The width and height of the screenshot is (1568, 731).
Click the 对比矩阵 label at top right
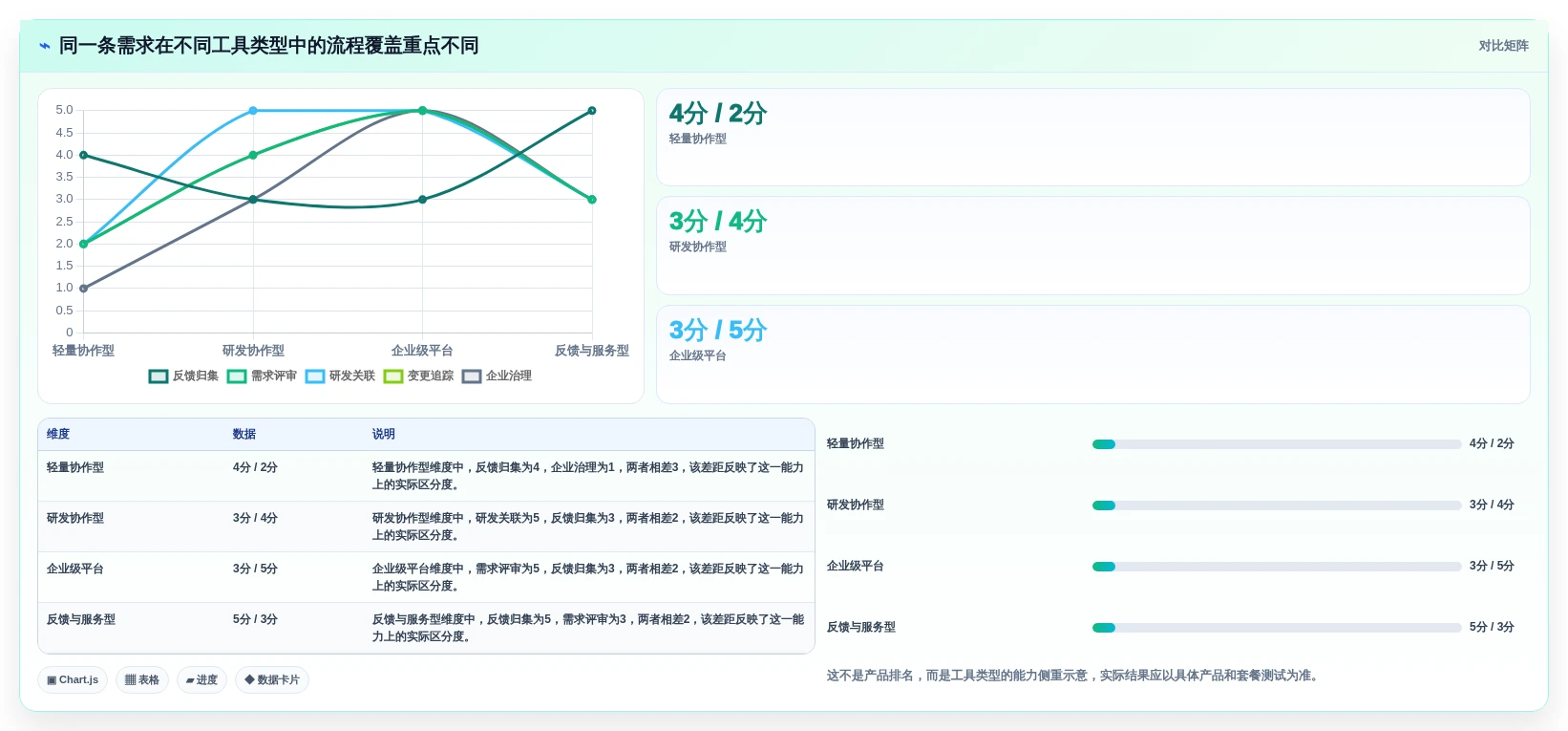click(1503, 46)
